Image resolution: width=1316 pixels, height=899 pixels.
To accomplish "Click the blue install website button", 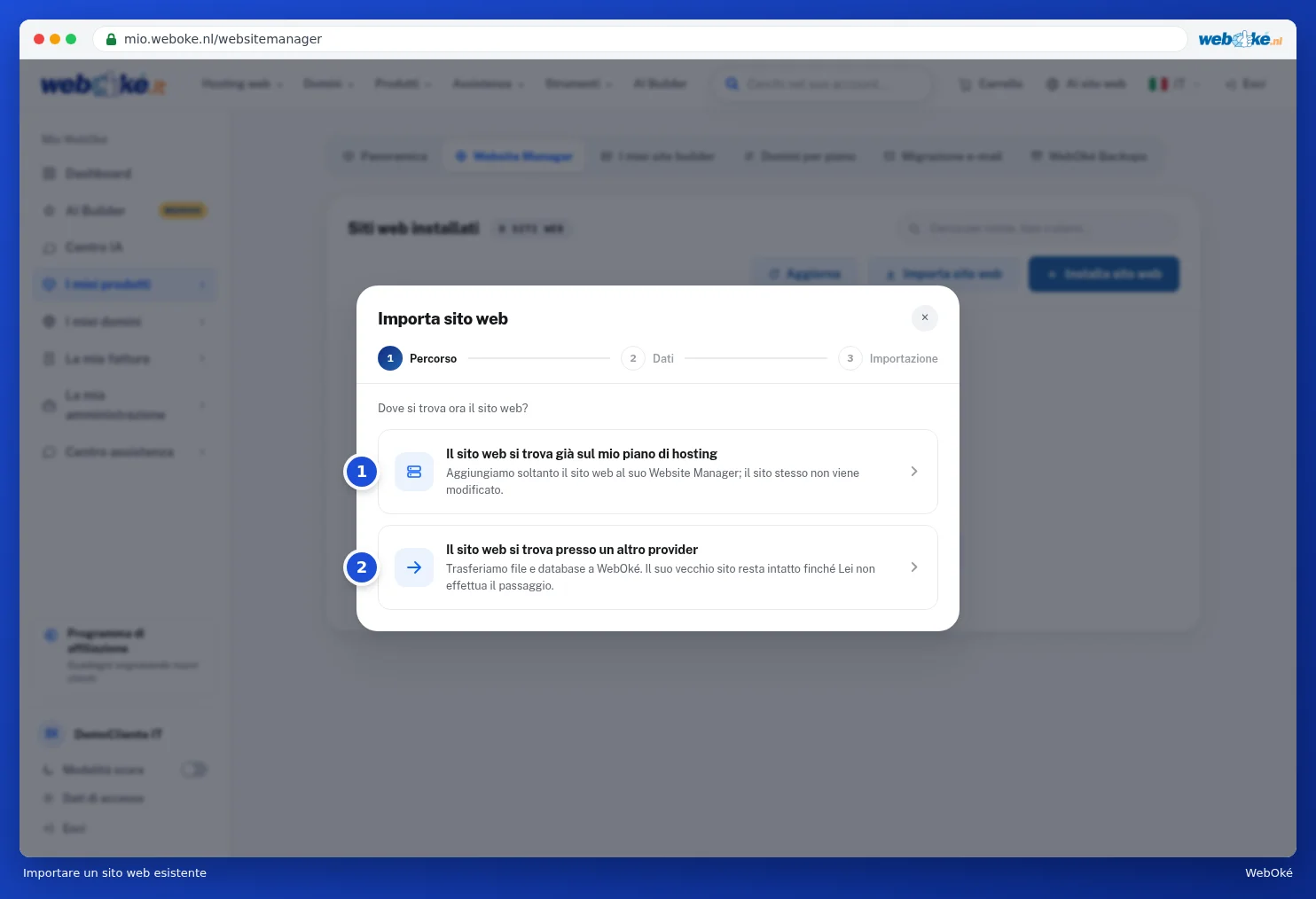I will click(1104, 274).
